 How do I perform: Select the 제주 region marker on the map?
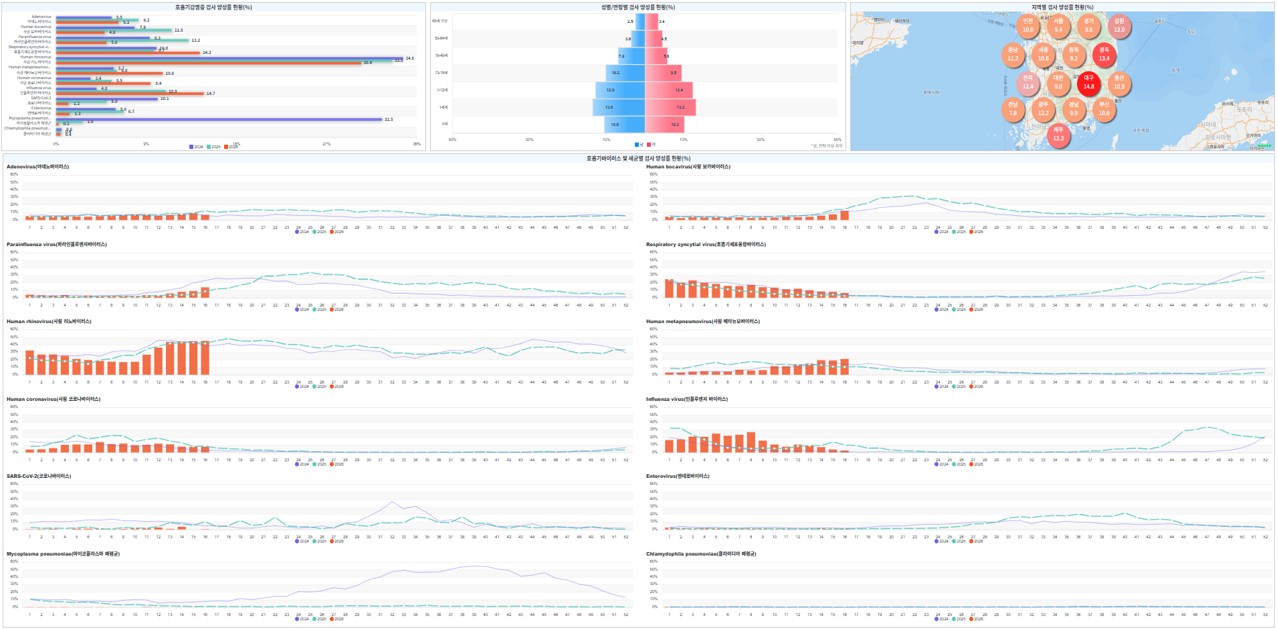[x=1058, y=134]
